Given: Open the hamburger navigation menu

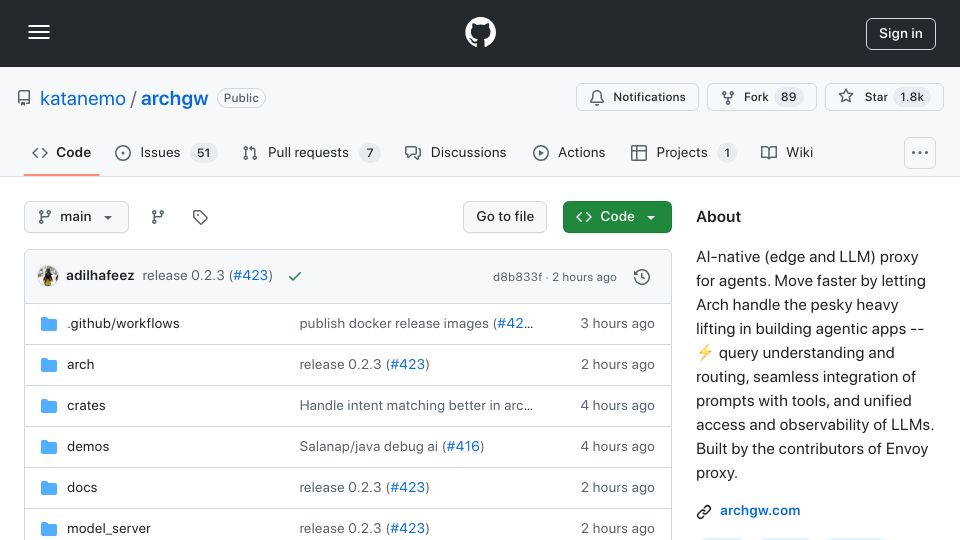Looking at the screenshot, I should [39, 32].
